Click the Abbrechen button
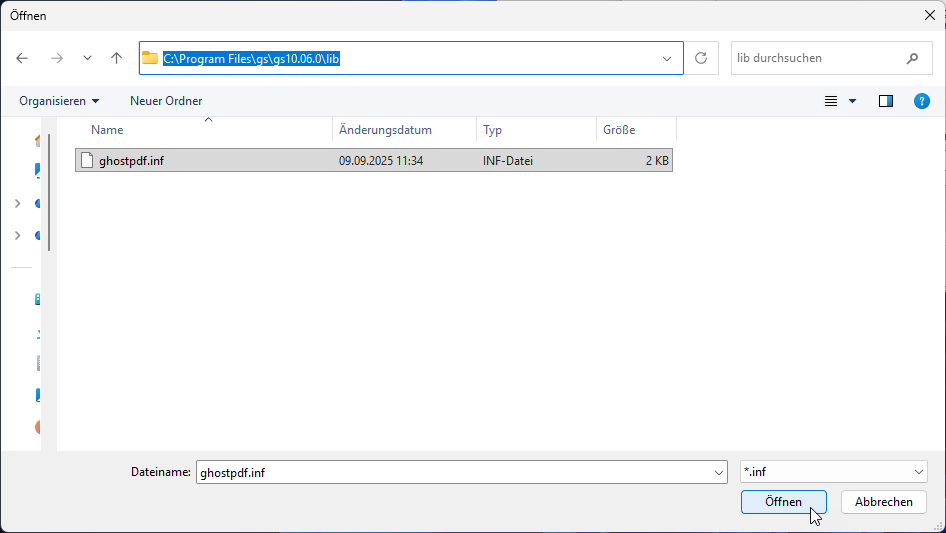This screenshot has width=946, height=533. [884, 502]
